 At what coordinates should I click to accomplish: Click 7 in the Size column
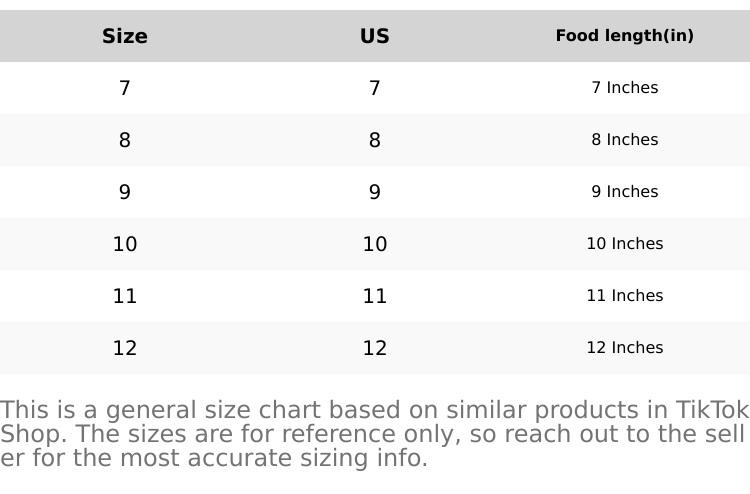coord(125,88)
